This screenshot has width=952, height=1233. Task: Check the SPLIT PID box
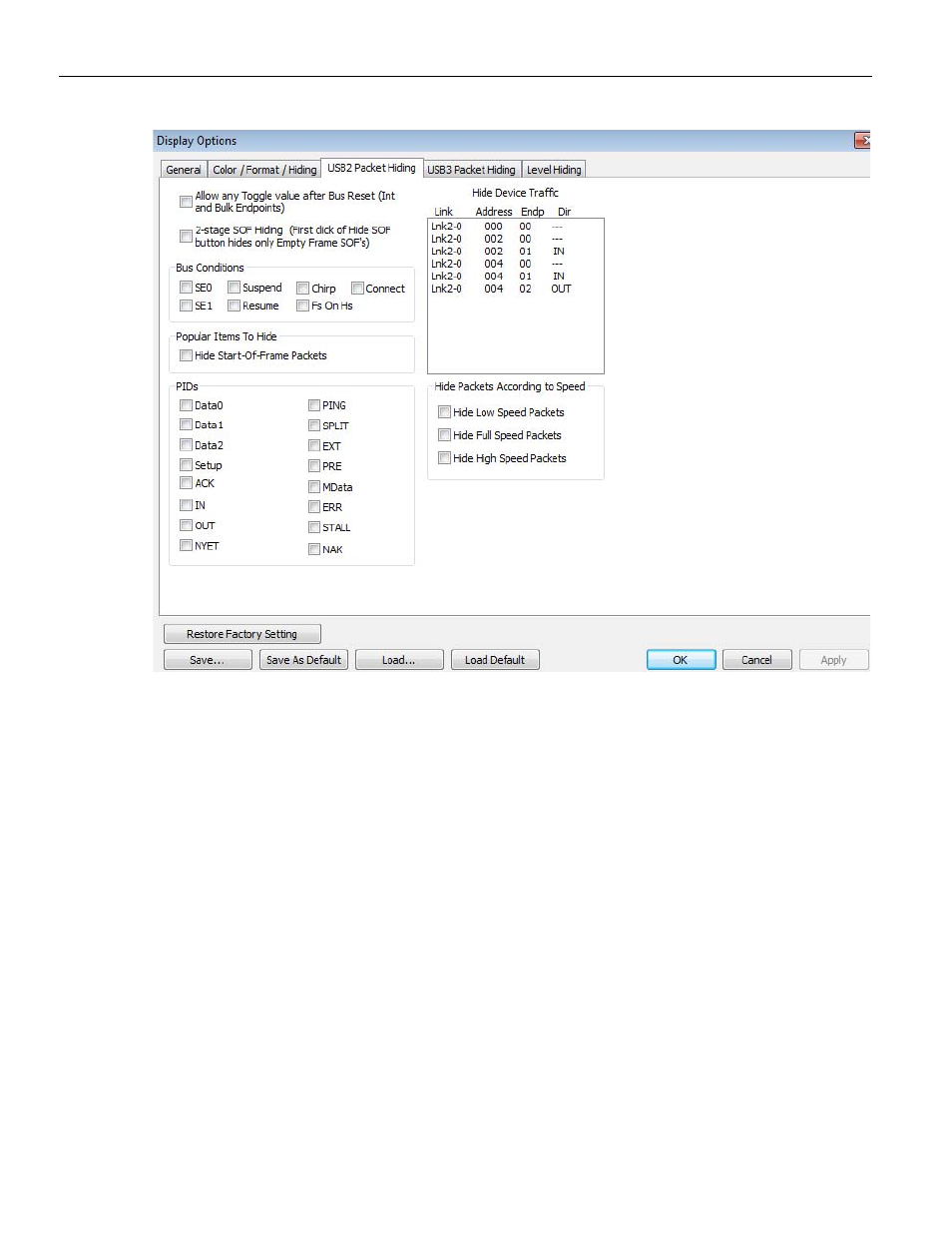[314, 425]
